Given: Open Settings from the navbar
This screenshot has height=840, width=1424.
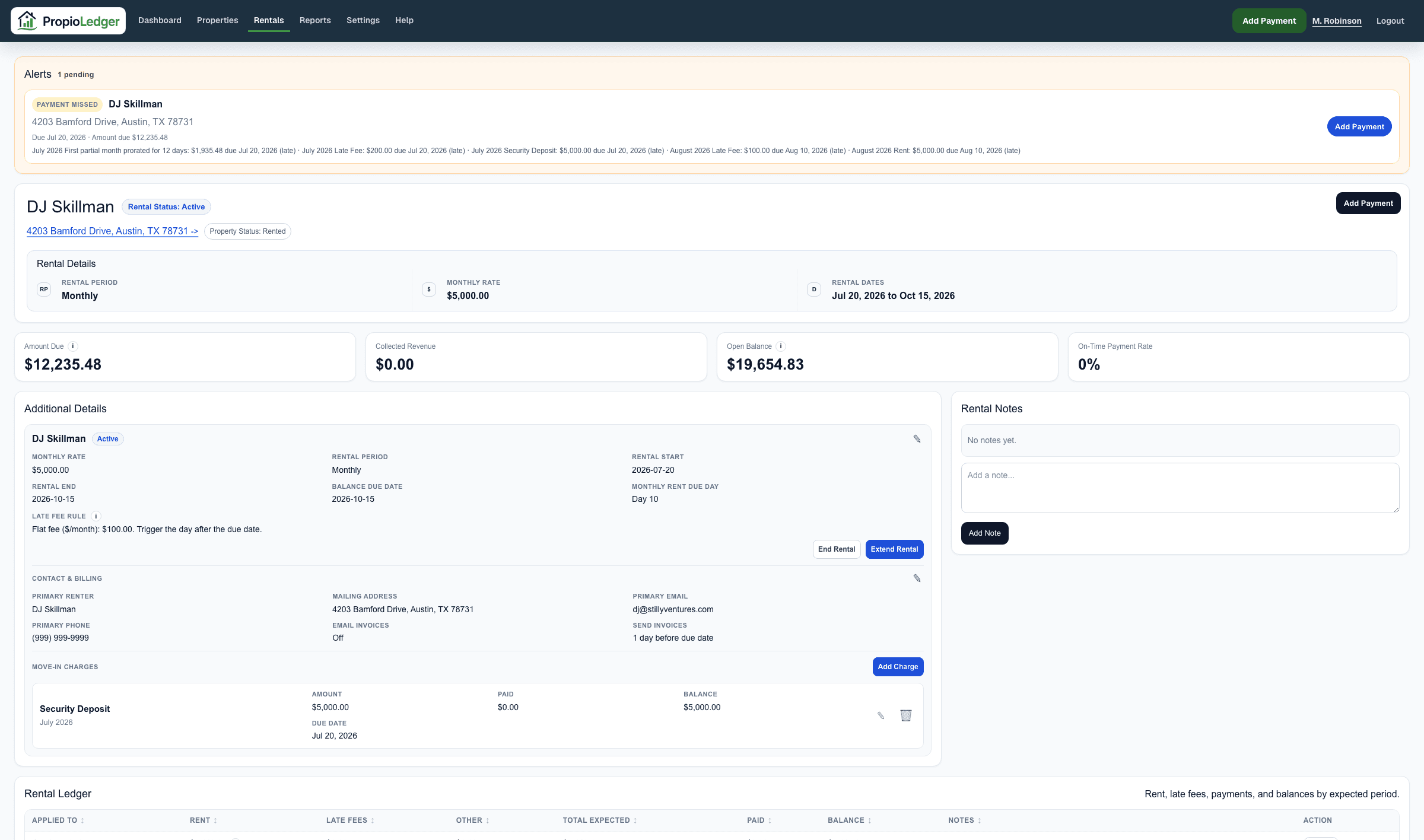Looking at the screenshot, I should (x=363, y=20).
